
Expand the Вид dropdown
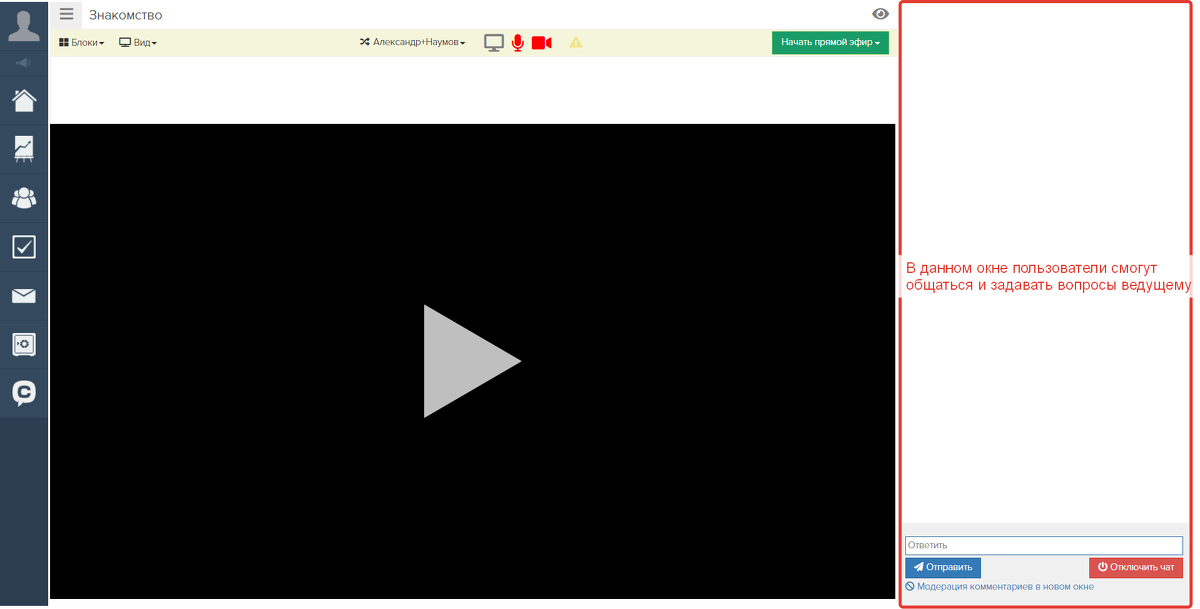click(x=138, y=43)
